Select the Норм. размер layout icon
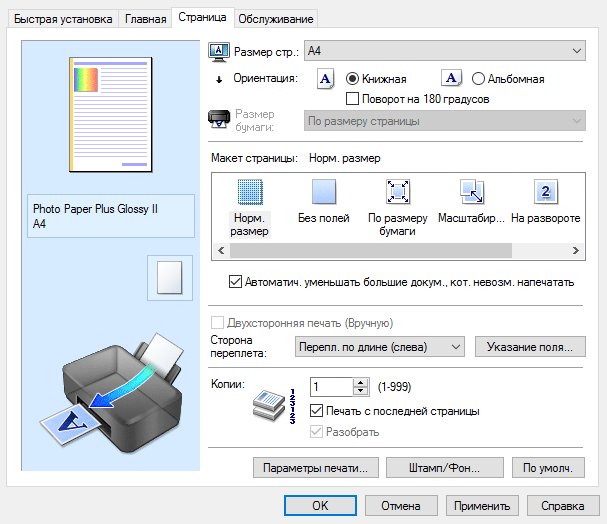Image resolution: width=607 pixels, height=524 pixels. (x=250, y=192)
